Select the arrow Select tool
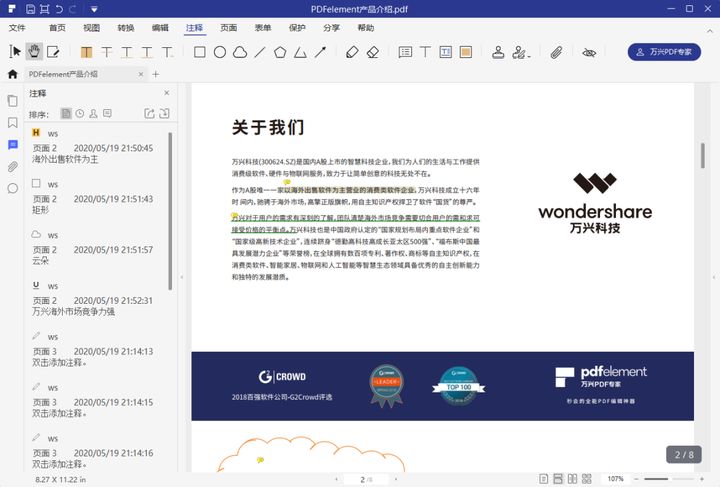Image resolution: width=720 pixels, height=487 pixels. click(15, 51)
